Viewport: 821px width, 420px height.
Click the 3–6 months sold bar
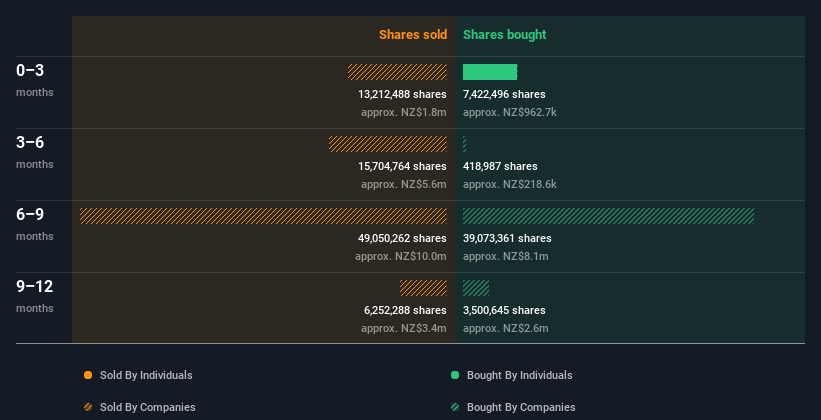388,144
